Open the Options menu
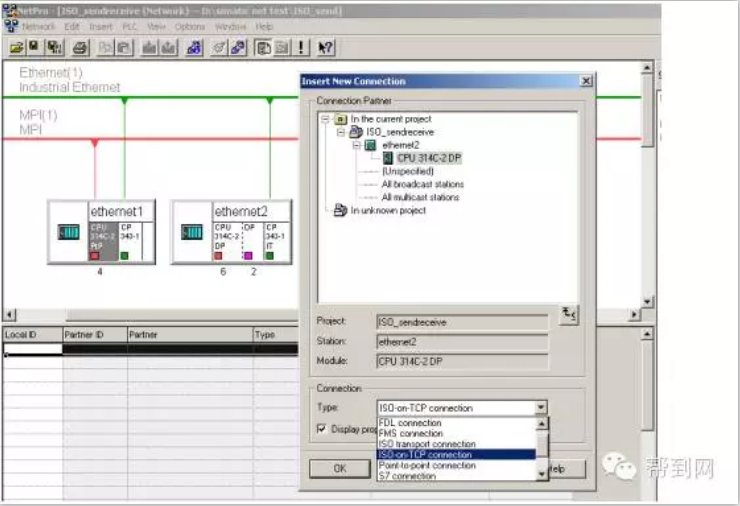Viewport: 740px width, 506px height. (189, 27)
